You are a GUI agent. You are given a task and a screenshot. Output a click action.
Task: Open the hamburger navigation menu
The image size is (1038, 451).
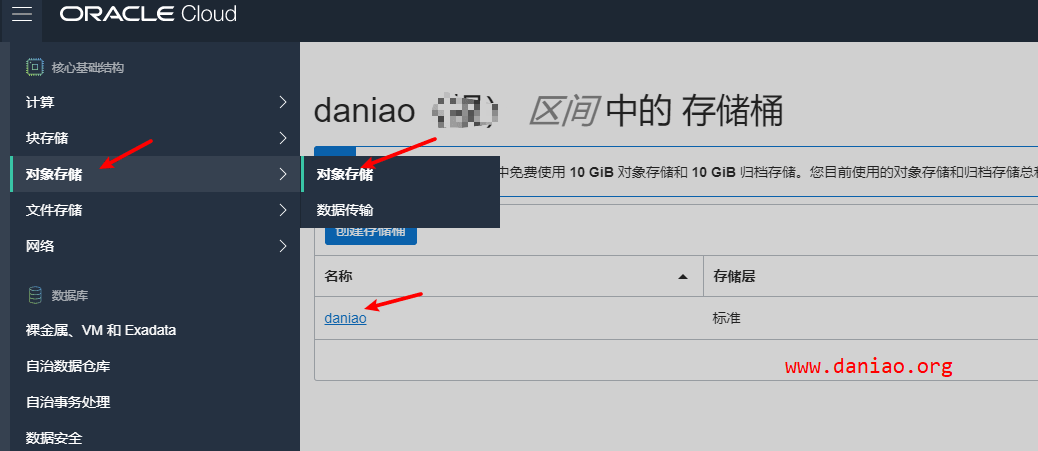(22, 15)
